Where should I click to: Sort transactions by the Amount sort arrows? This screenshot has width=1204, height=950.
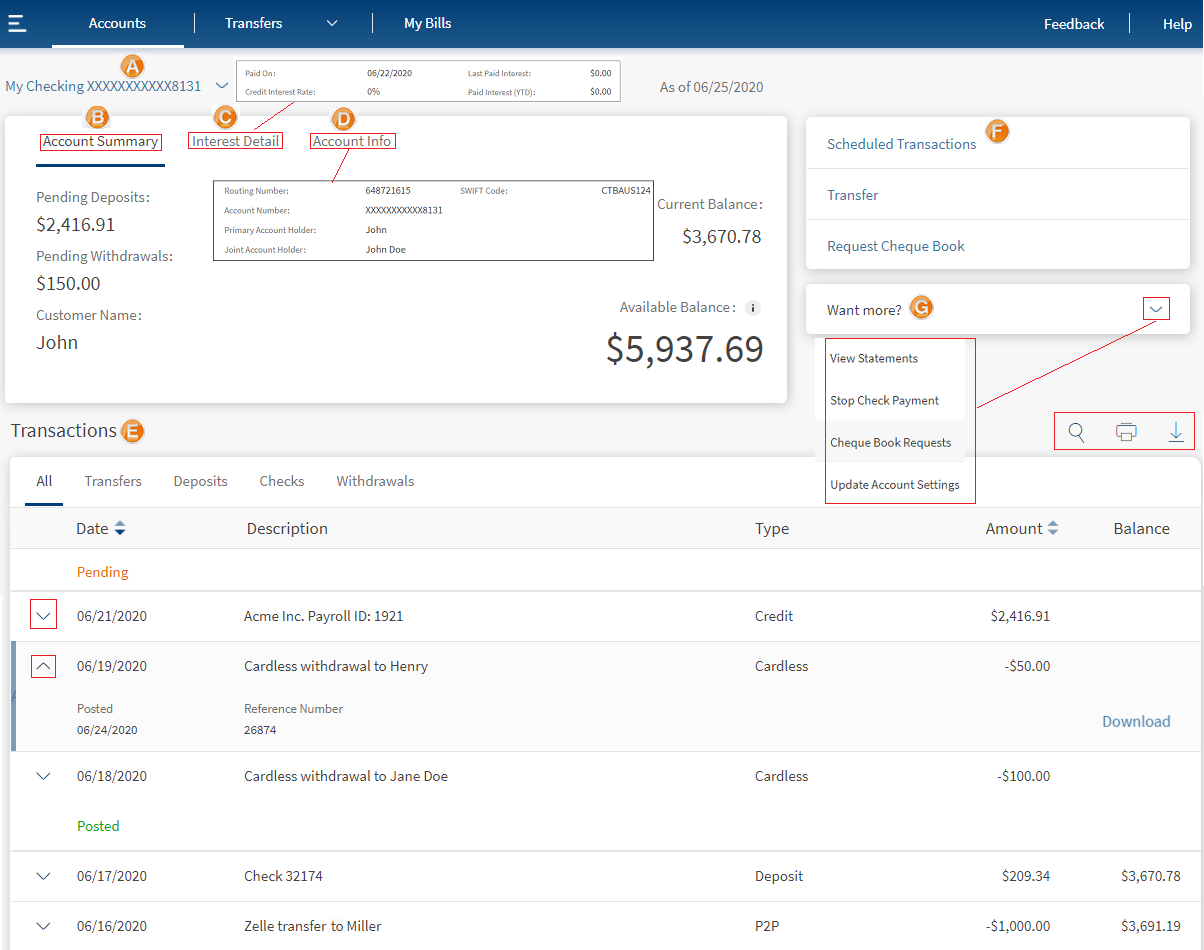(x=1052, y=529)
